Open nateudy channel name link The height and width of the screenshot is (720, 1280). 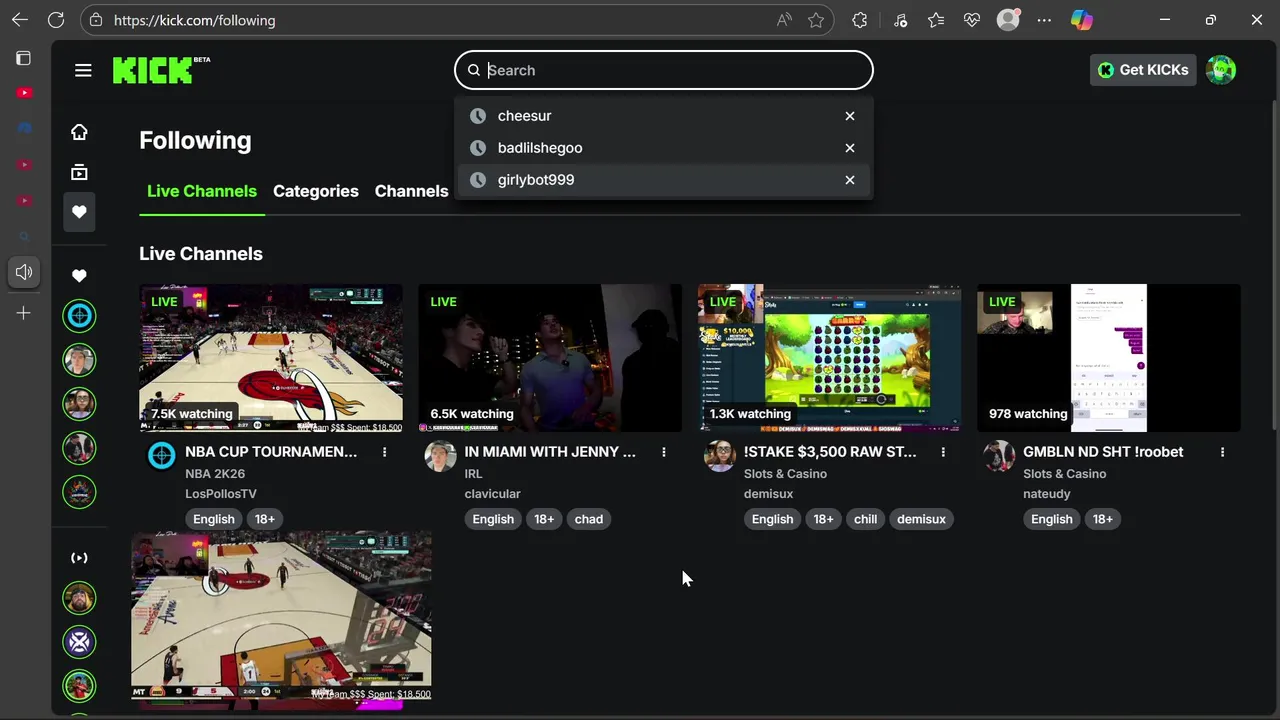(1047, 494)
